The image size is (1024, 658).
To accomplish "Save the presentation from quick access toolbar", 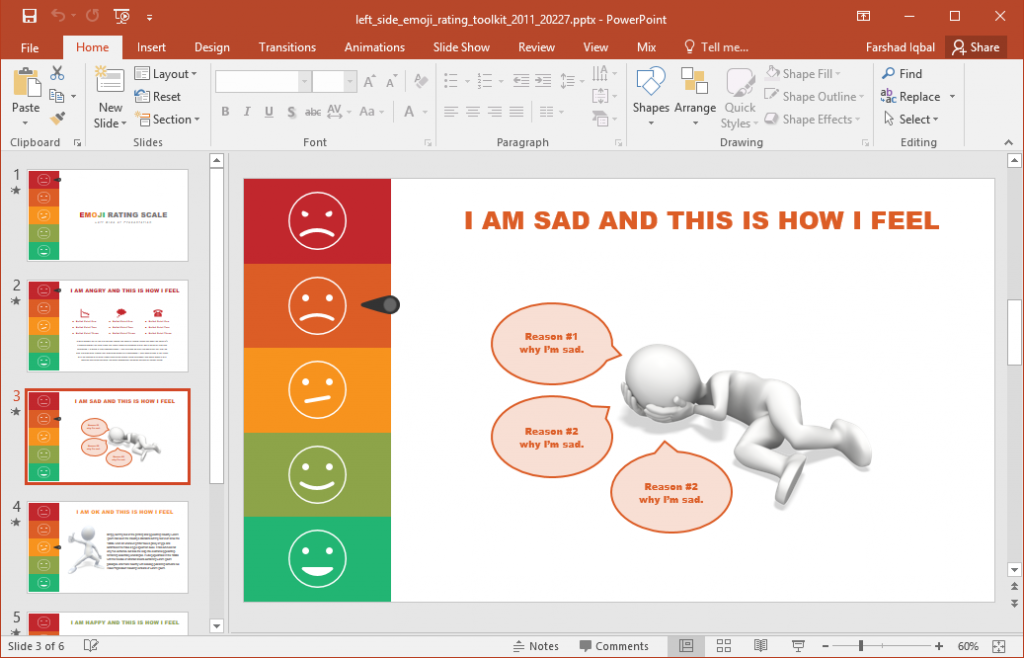I will tap(29, 16).
